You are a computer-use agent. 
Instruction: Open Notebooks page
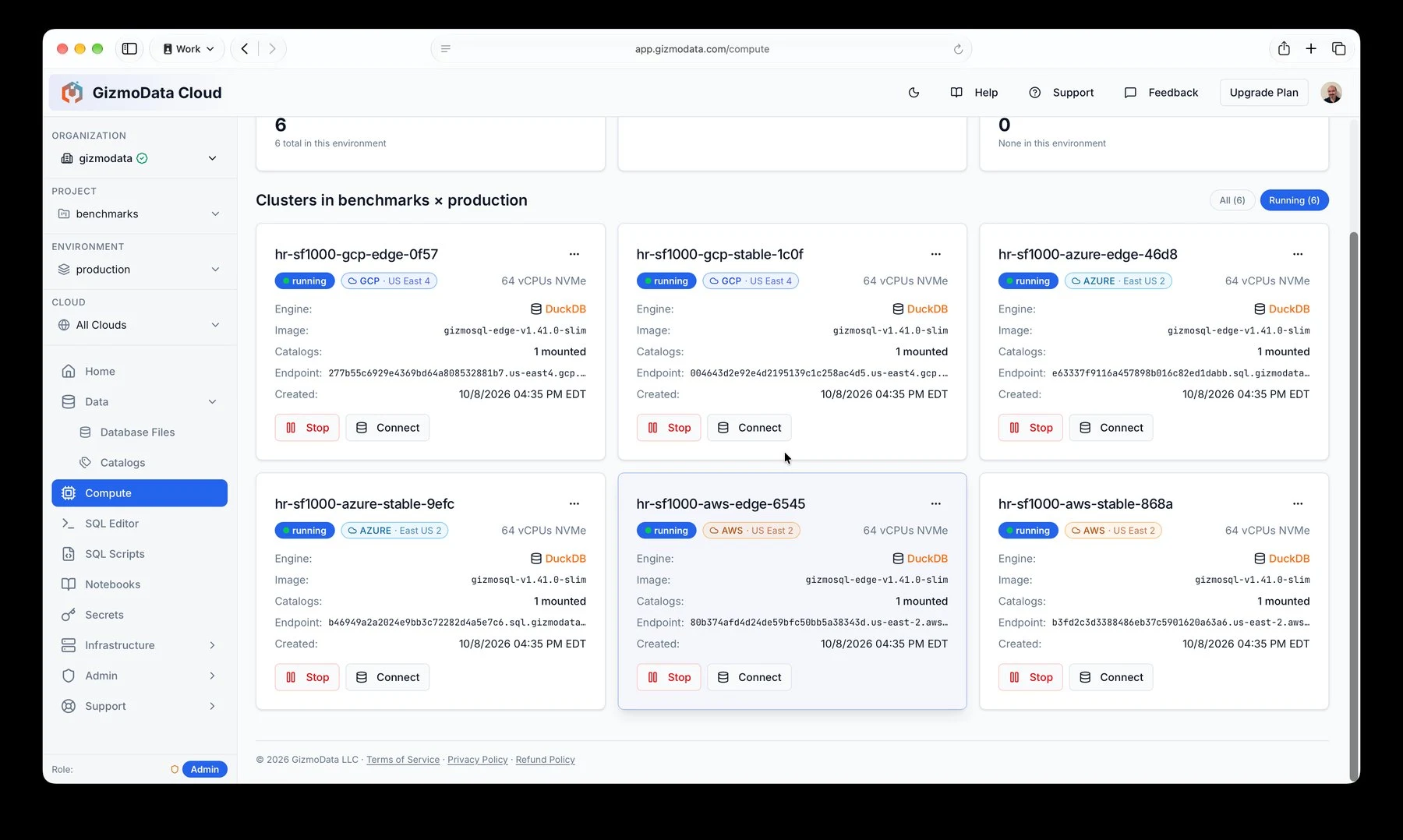click(x=140, y=584)
